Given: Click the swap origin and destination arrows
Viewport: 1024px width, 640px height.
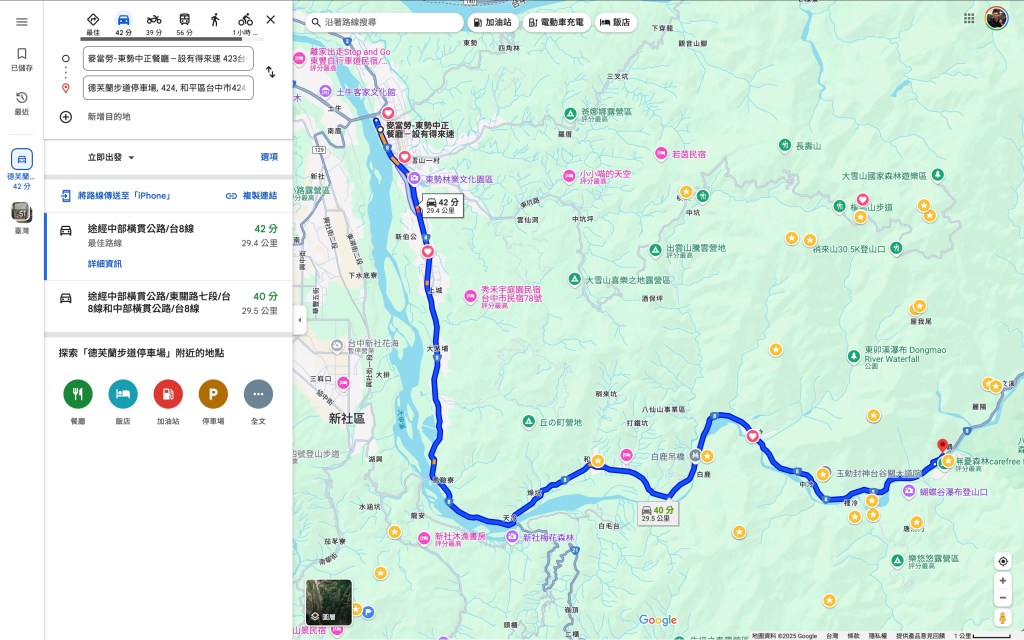Looking at the screenshot, I should click(x=270, y=73).
